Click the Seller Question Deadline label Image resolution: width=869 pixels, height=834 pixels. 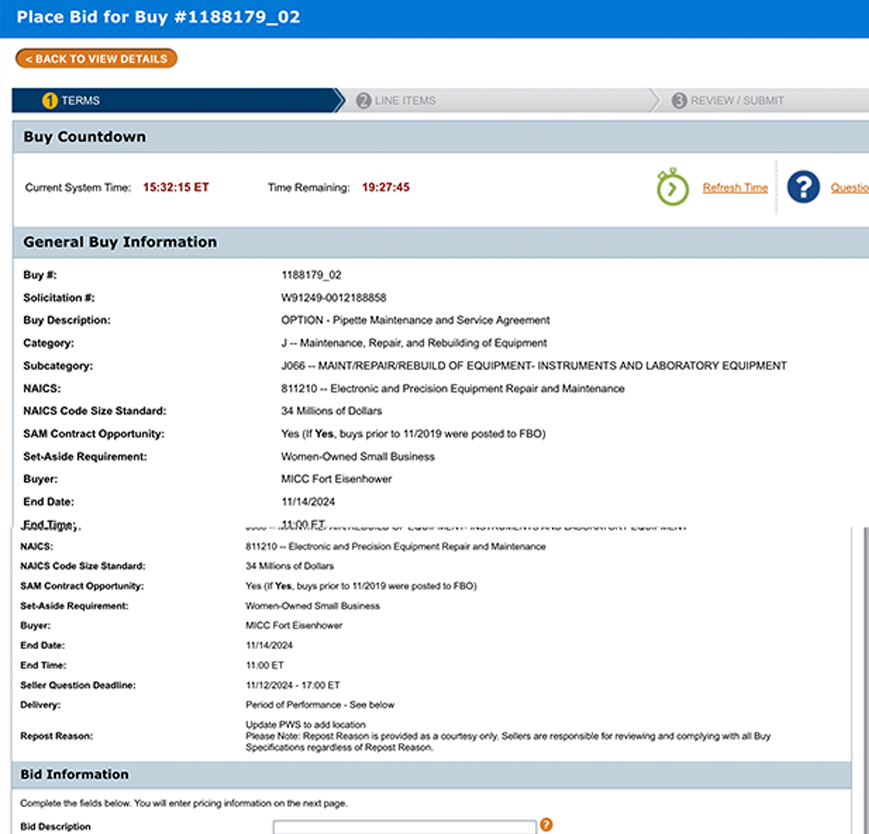(x=78, y=685)
